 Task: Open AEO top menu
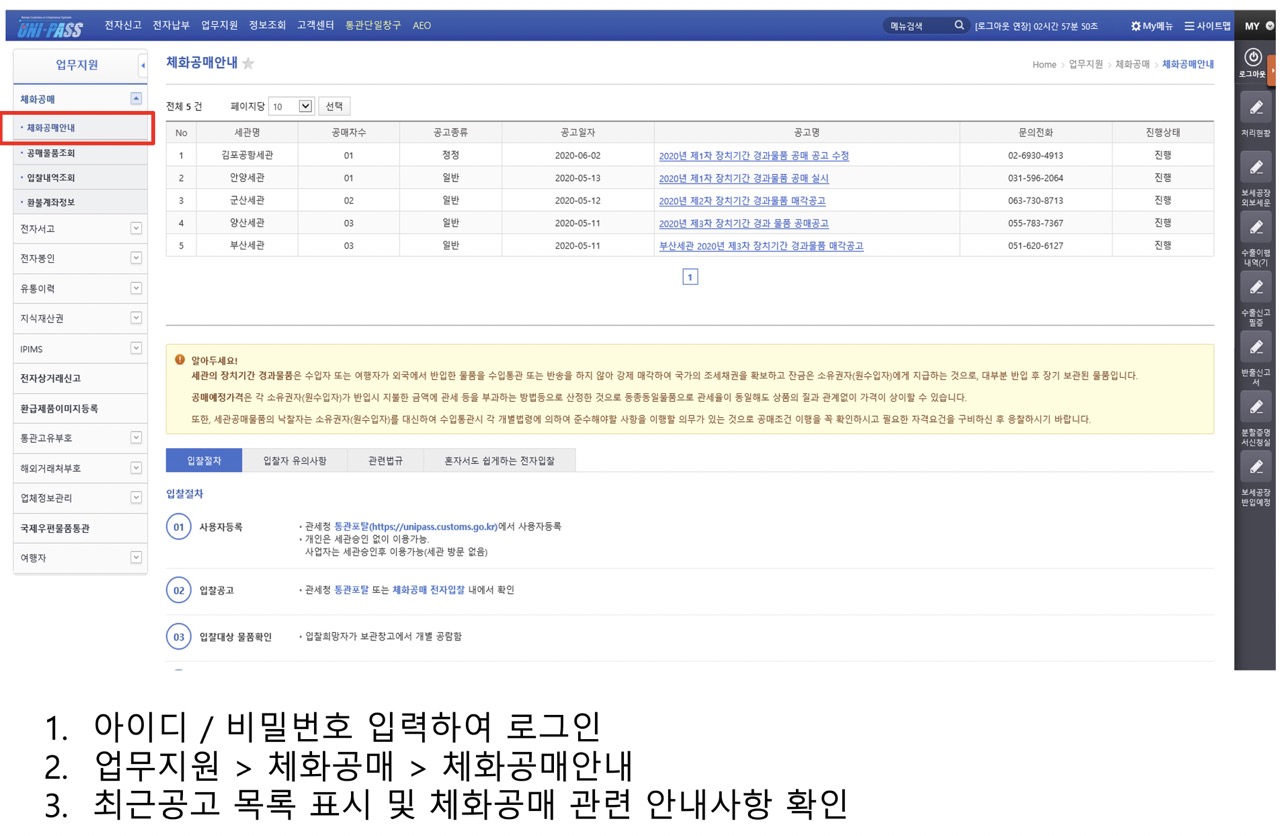coord(422,26)
